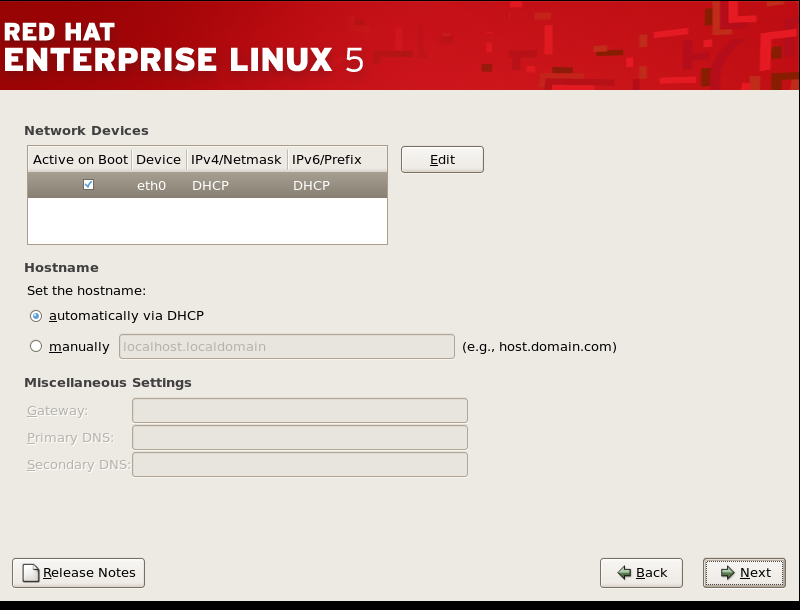Click the hostname input field
Image resolution: width=800 pixels, height=610 pixels.
pos(285,346)
